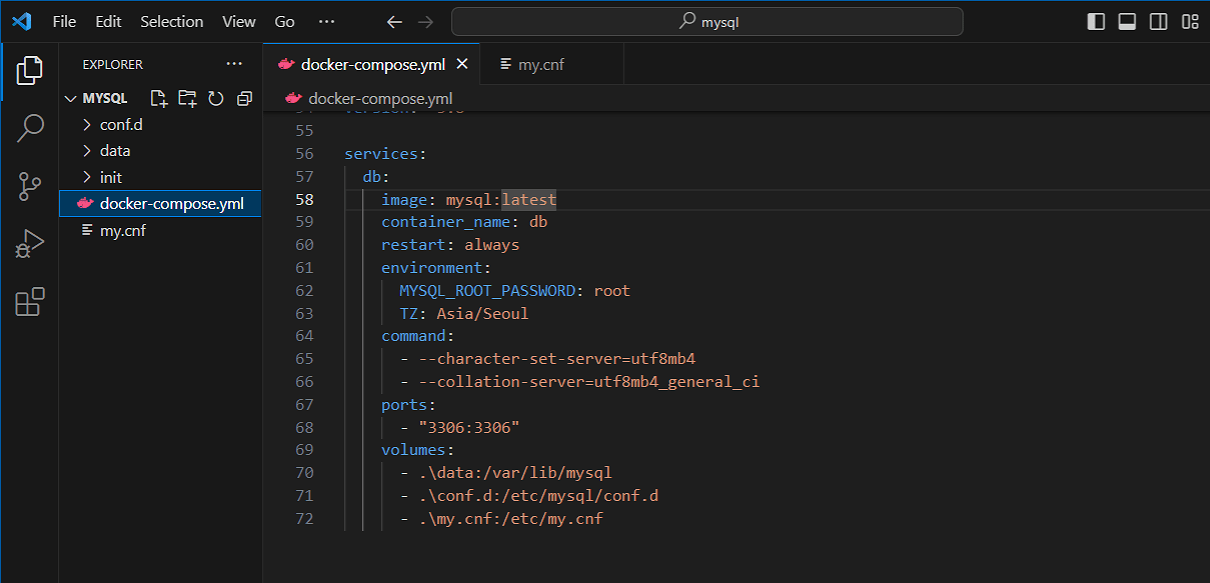Screen dimensions: 1210x583
Task: Refresh the Explorer file tree
Action: (x=216, y=98)
